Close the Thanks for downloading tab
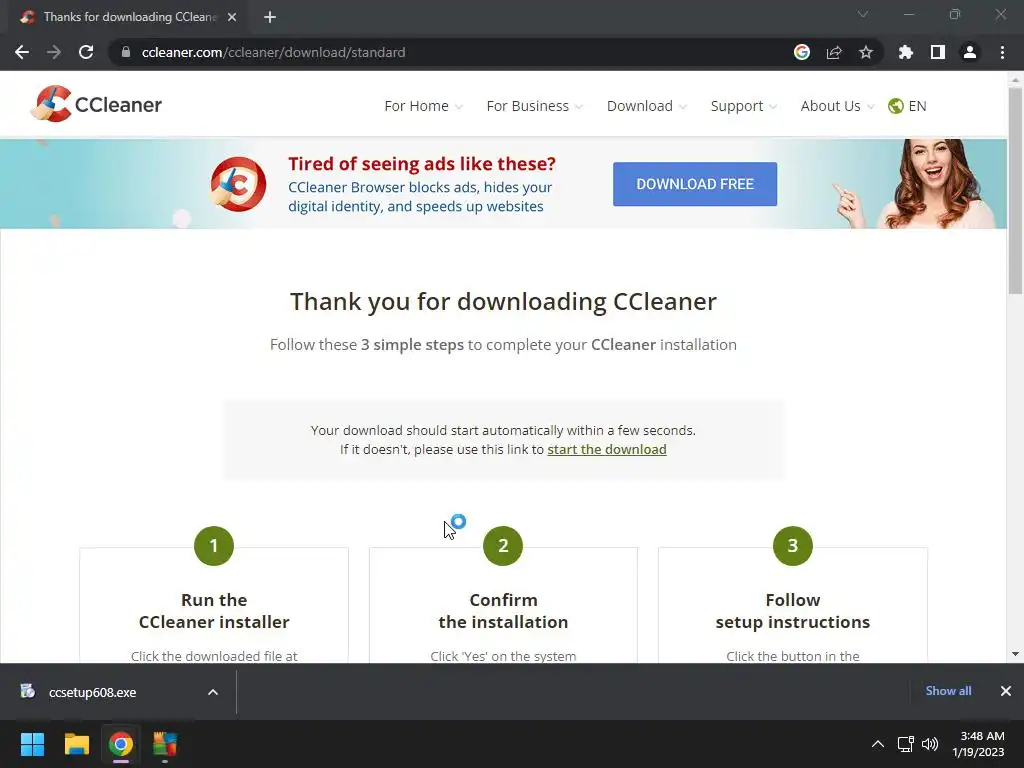 click(232, 17)
